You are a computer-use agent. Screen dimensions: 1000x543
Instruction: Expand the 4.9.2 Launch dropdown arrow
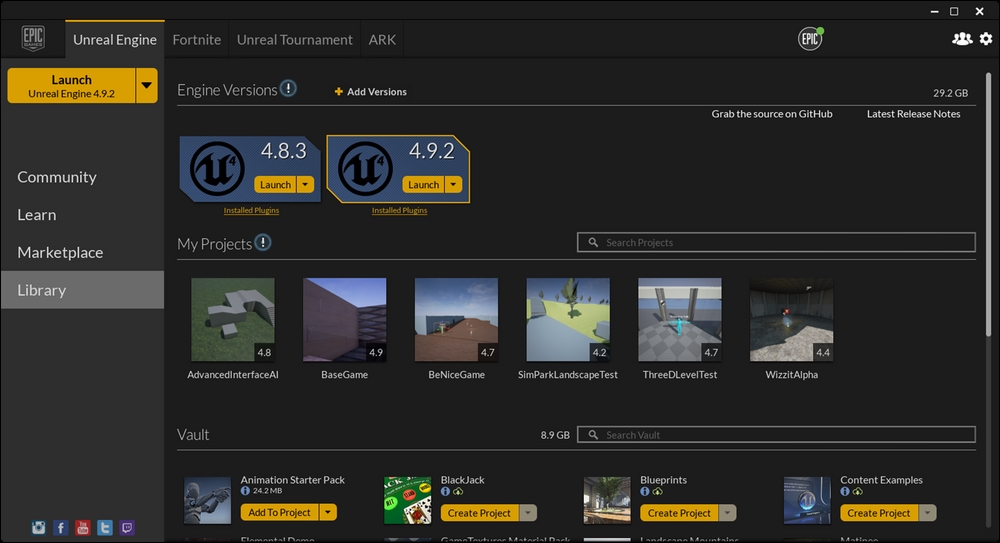453,184
